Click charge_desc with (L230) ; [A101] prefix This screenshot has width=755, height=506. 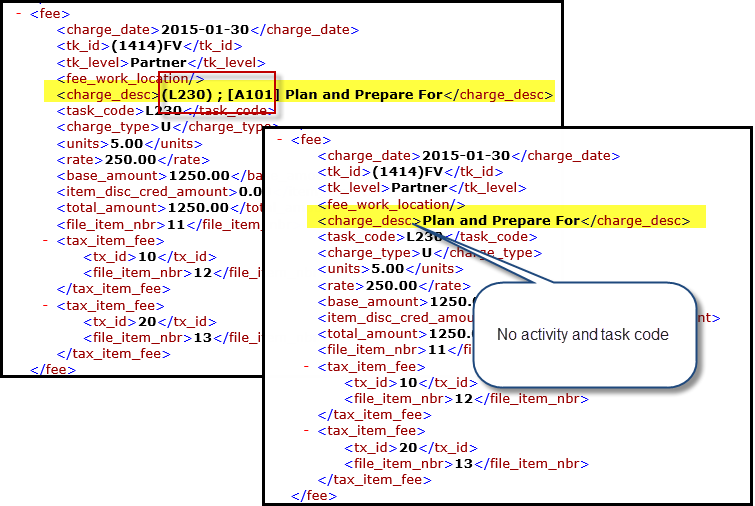point(305,95)
